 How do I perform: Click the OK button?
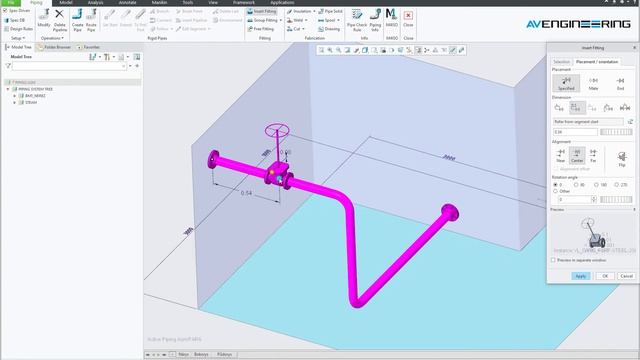[605, 276]
